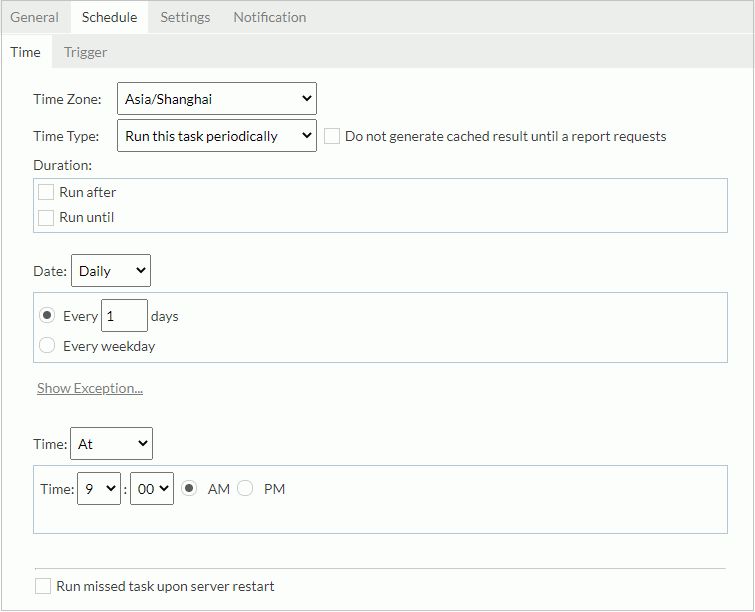The image size is (755, 612).
Task: Choose the PM radio button
Action: (x=245, y=489)
